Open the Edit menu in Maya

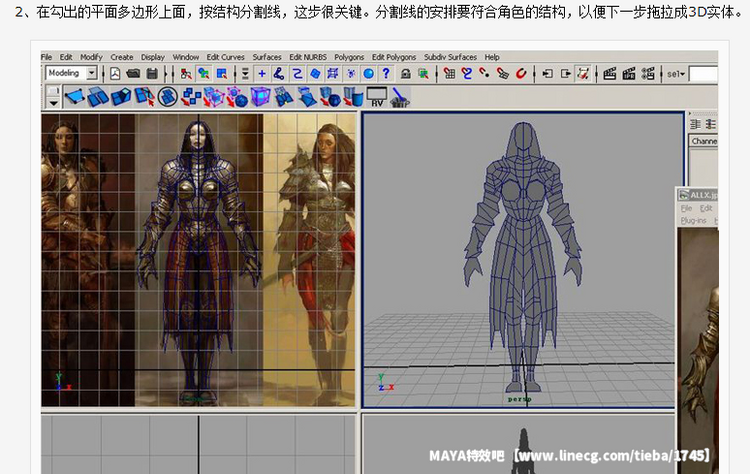coord(66,57)
